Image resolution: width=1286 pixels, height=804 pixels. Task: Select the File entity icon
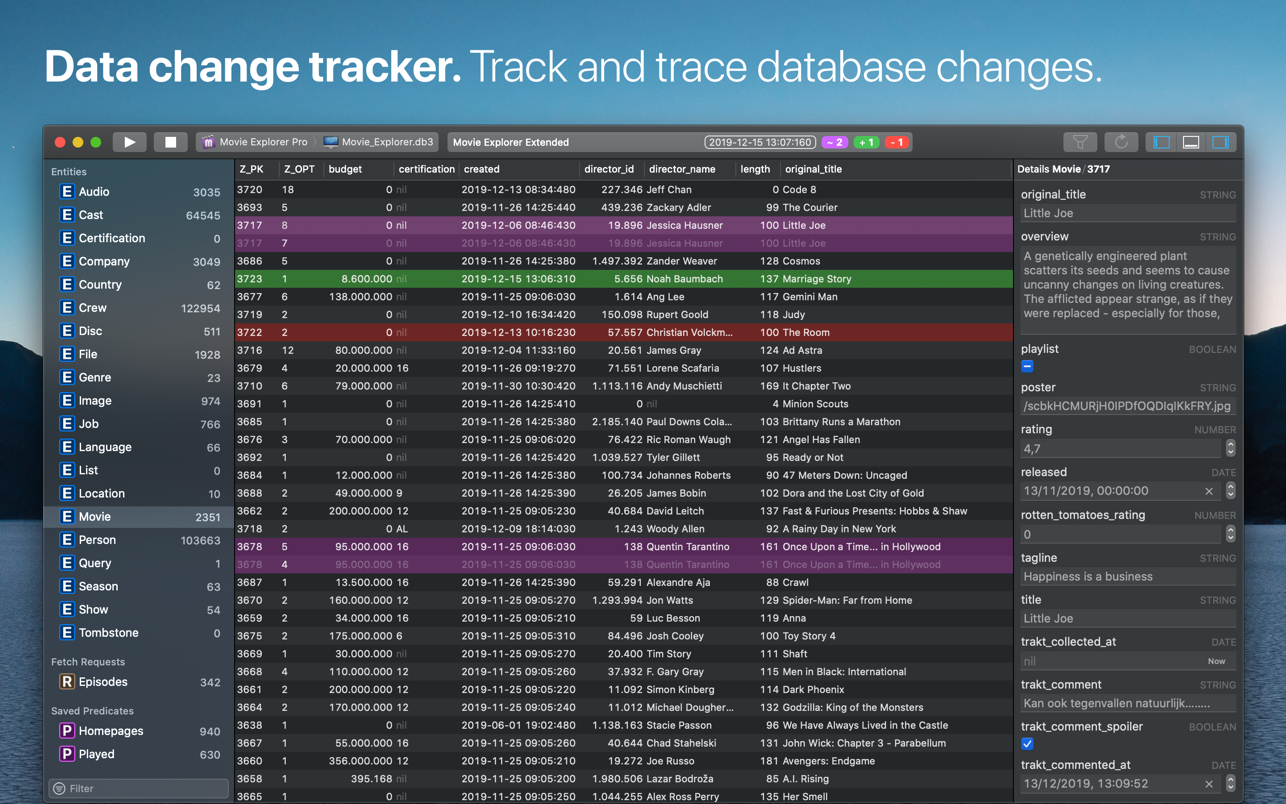(67, 354)
